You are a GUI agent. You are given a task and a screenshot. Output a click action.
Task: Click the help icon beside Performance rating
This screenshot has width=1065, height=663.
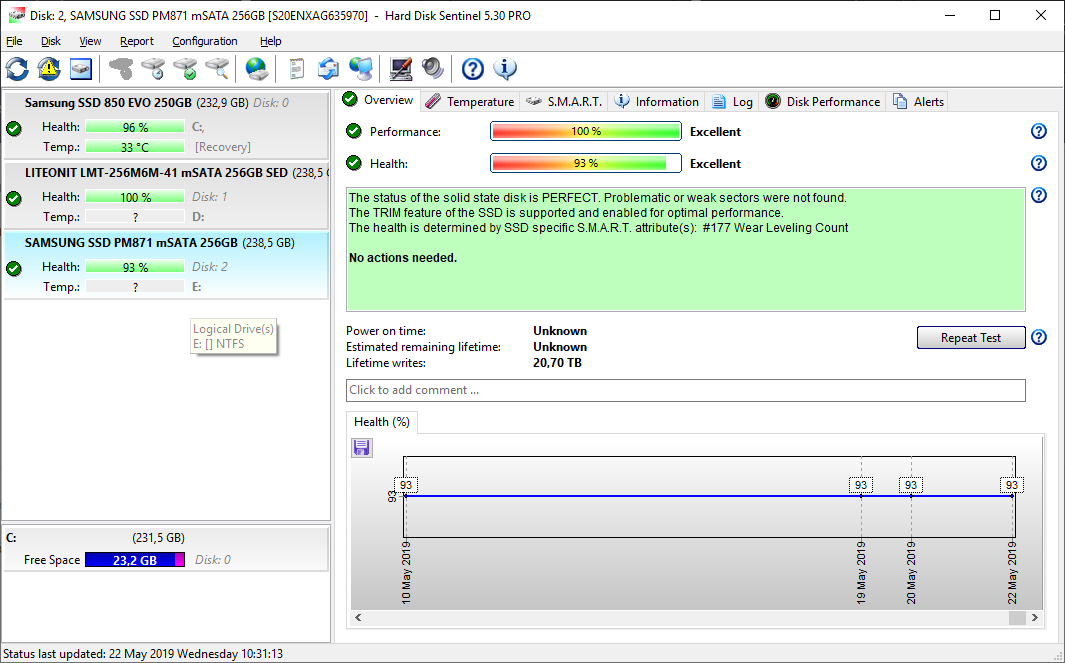point(1039,131)
